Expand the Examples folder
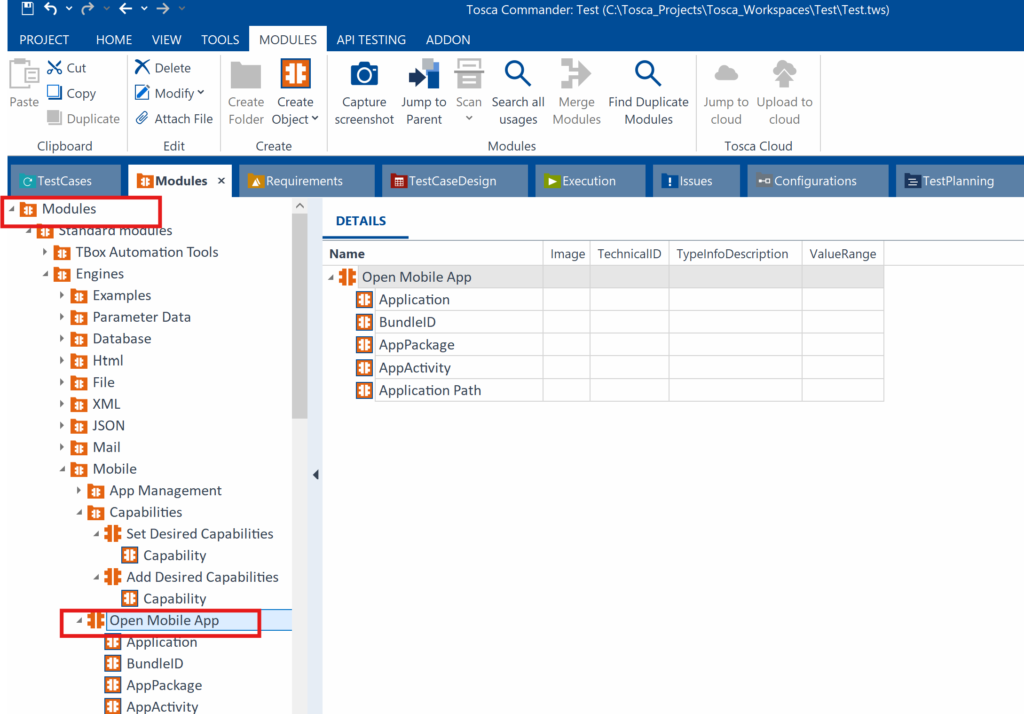The width and height of the screenshot is (1024, 714). click(x=62, y=296)
